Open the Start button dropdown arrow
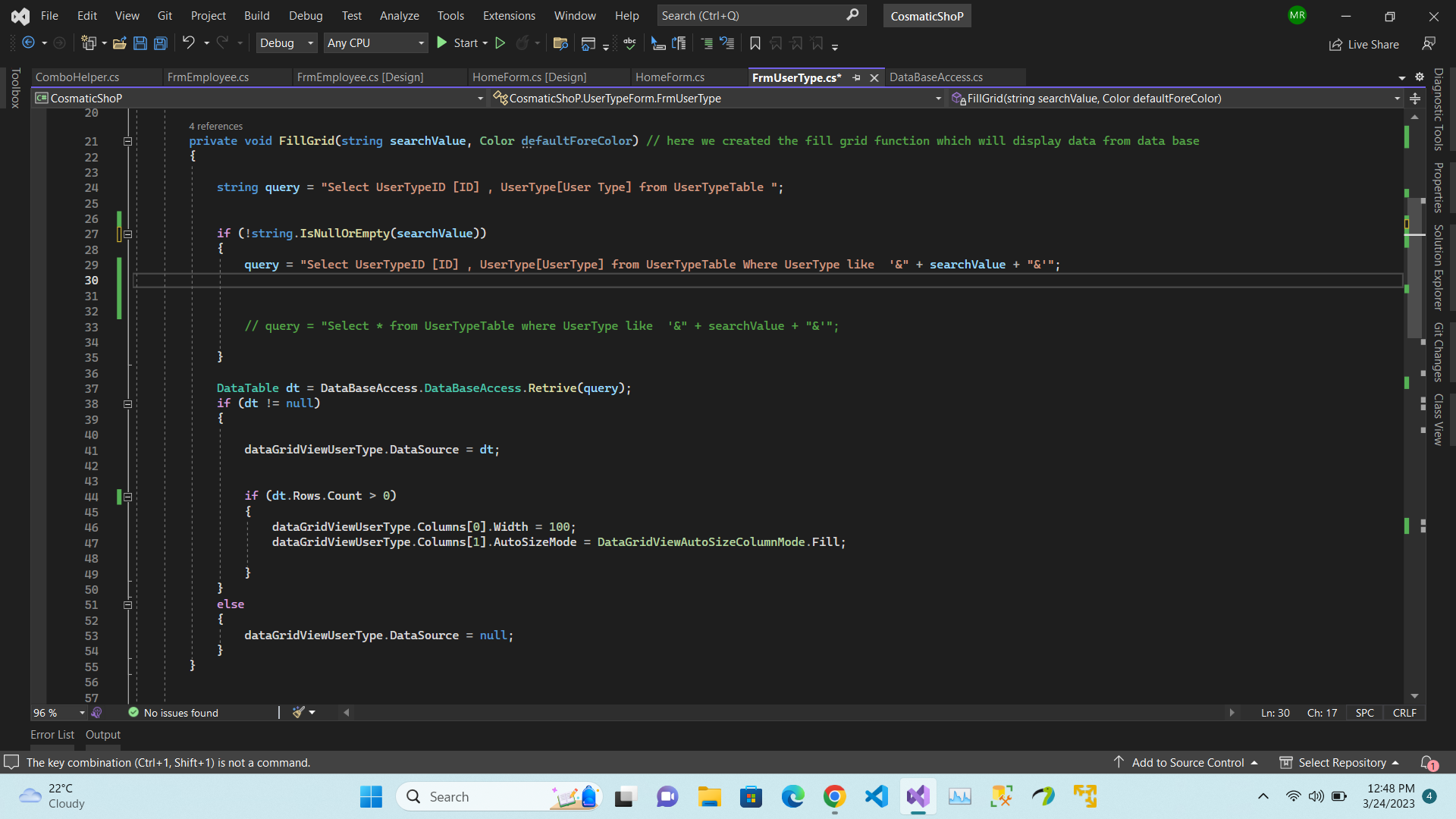1456x819 pixels. click(485, 43)
